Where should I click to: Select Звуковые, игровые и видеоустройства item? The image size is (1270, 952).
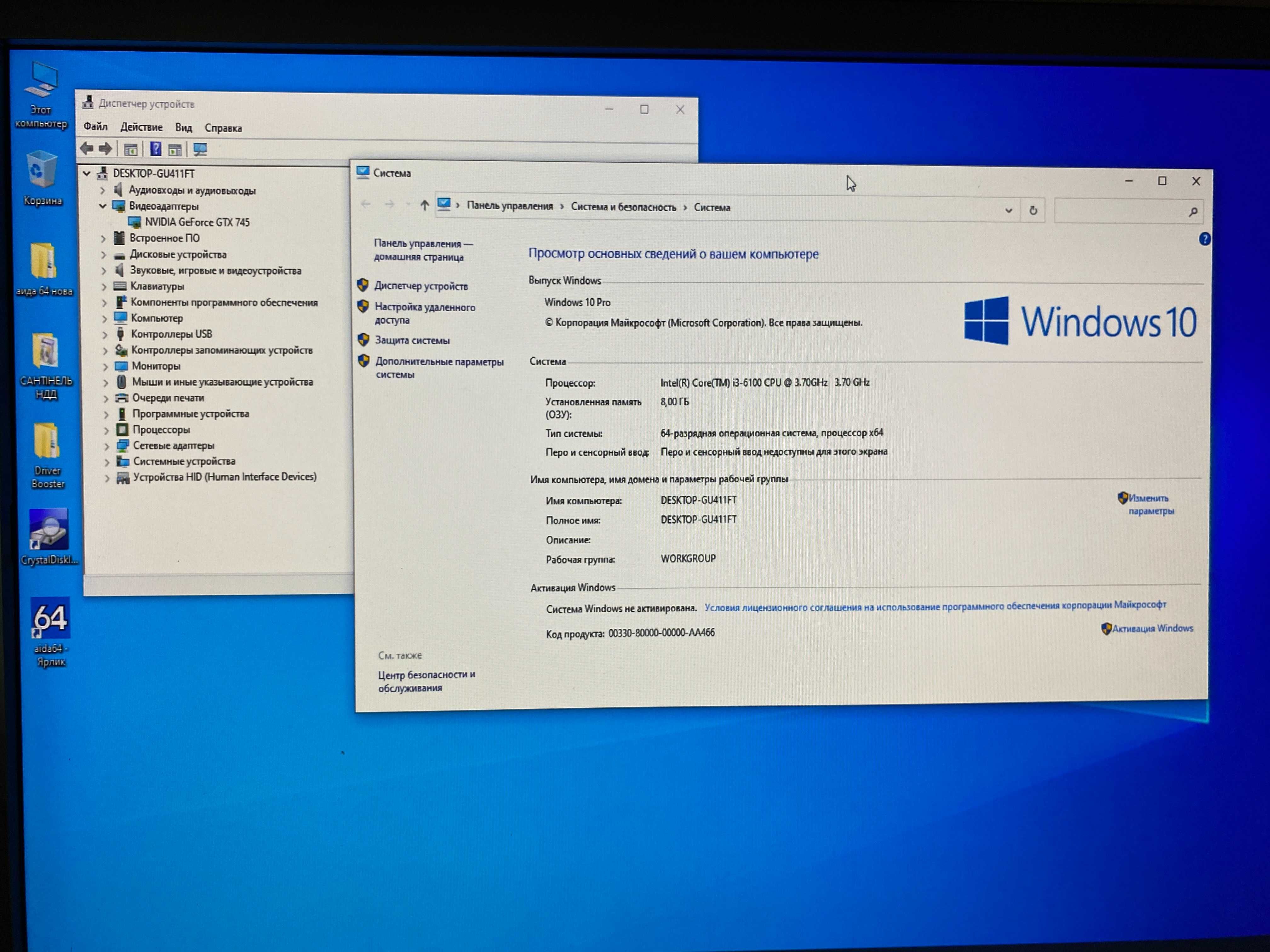tap(215, 270)
